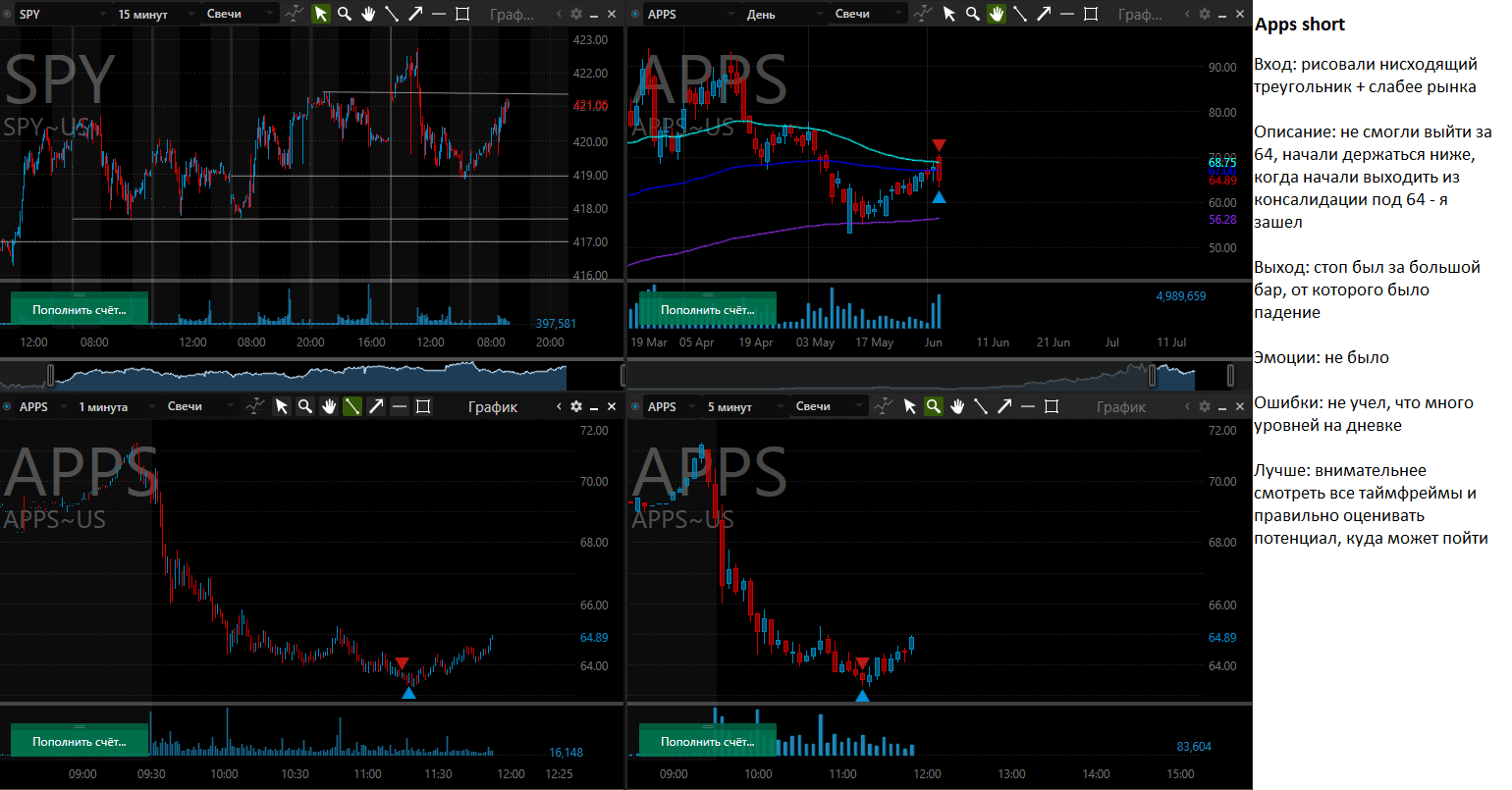Toggle link radio button in APPS 1-minute chart
The height and width of the screenshot is (790, 1512).
coord(8,406)
